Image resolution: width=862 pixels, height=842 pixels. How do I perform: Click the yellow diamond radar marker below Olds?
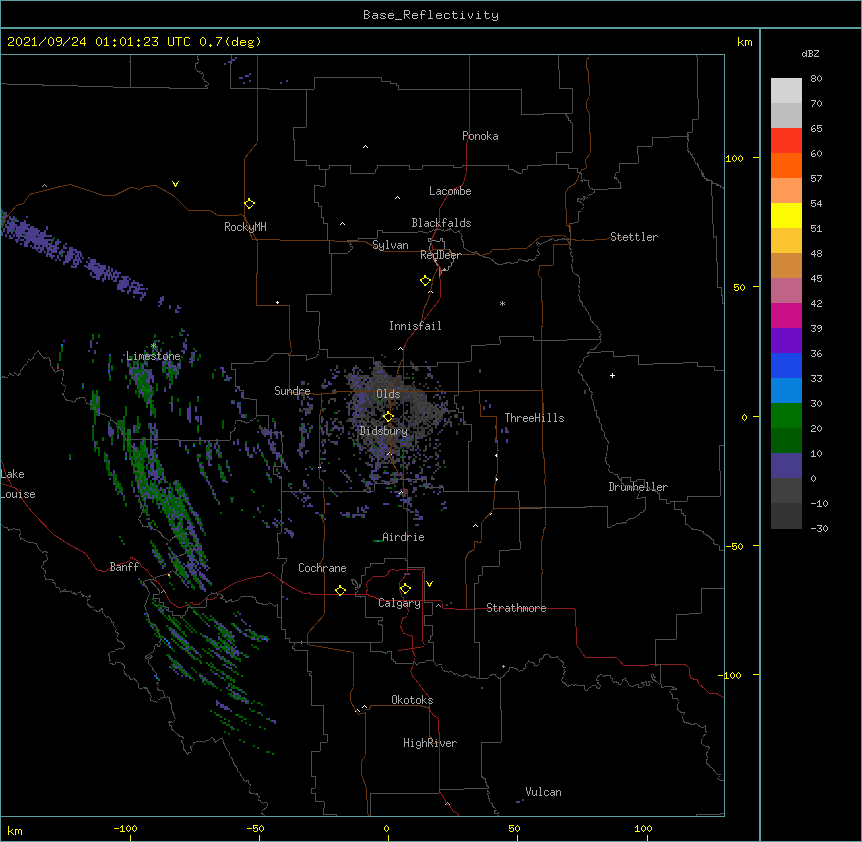(388, 416)
